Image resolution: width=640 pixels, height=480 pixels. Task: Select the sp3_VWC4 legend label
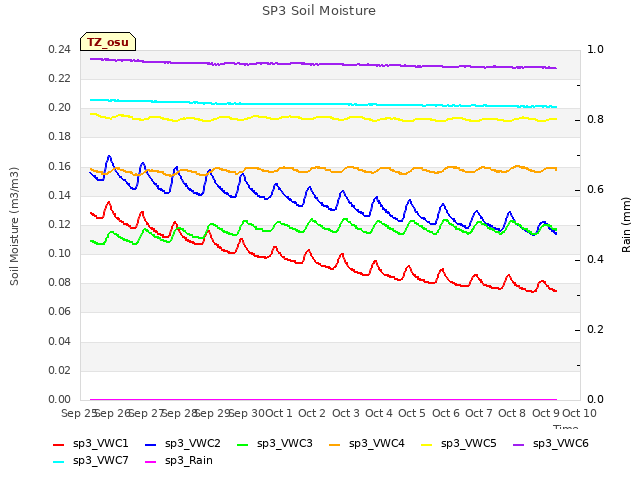pyautogui.click(x=376, y=444)
